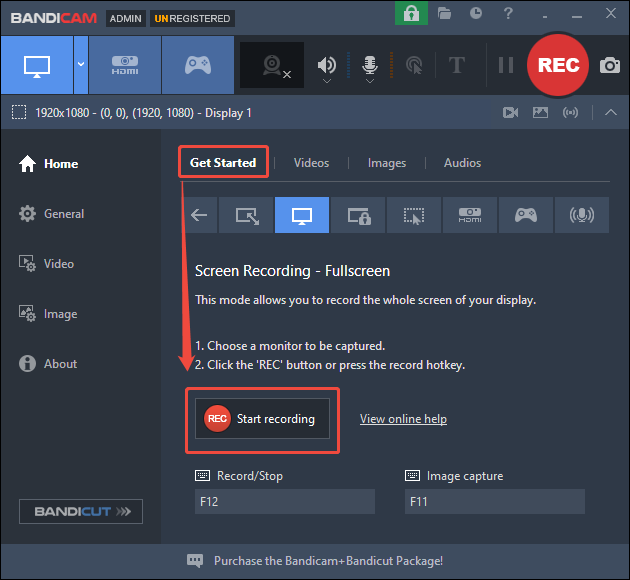The image size is (630, 580).
Task: Collapse the panel with up chevron
Action: (x=611, y=112)
